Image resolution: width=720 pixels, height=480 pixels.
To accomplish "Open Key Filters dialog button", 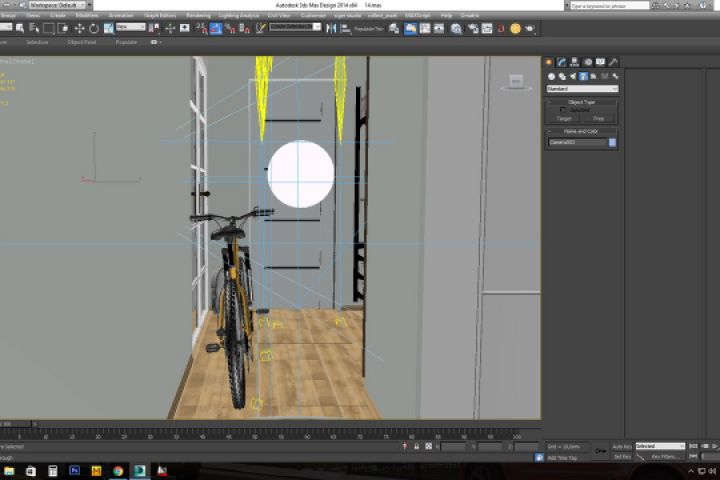I will tap(664, 457).
